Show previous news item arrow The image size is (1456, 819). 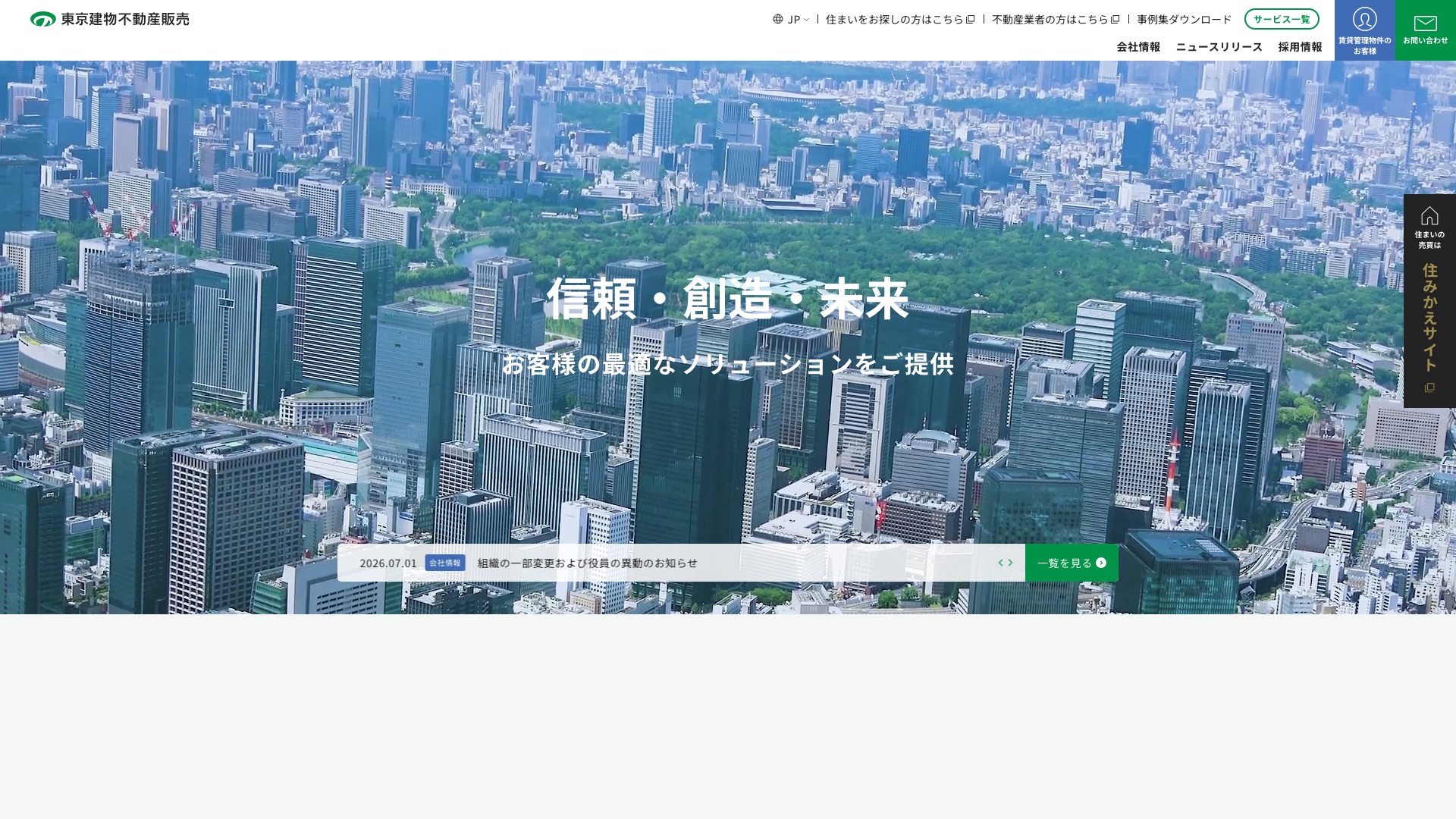coord(1001,563)
